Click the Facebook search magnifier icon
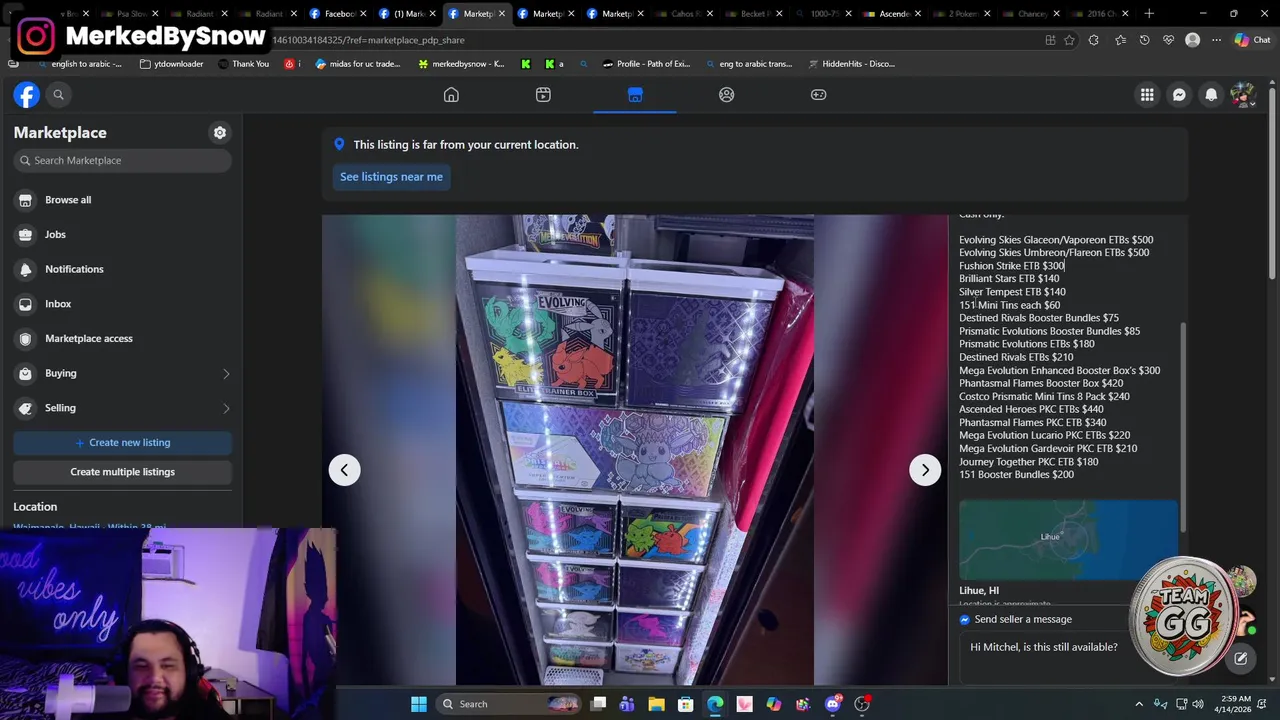The width and height of the screenshot is (1280, 720). (x=58, y=95)
